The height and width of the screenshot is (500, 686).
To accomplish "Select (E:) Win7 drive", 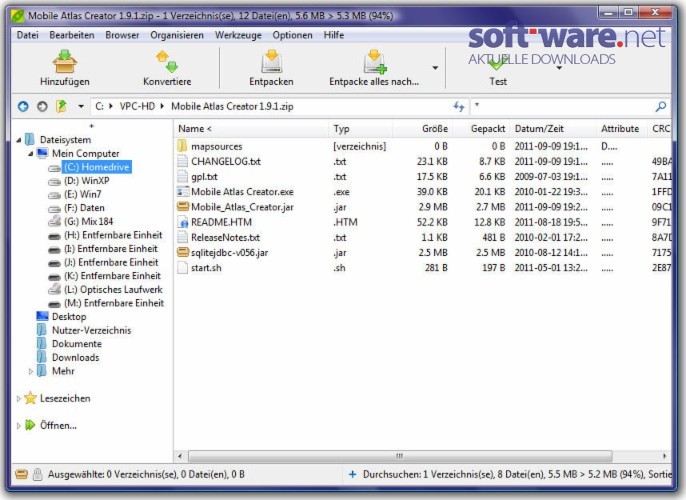I will click(83, 194).
